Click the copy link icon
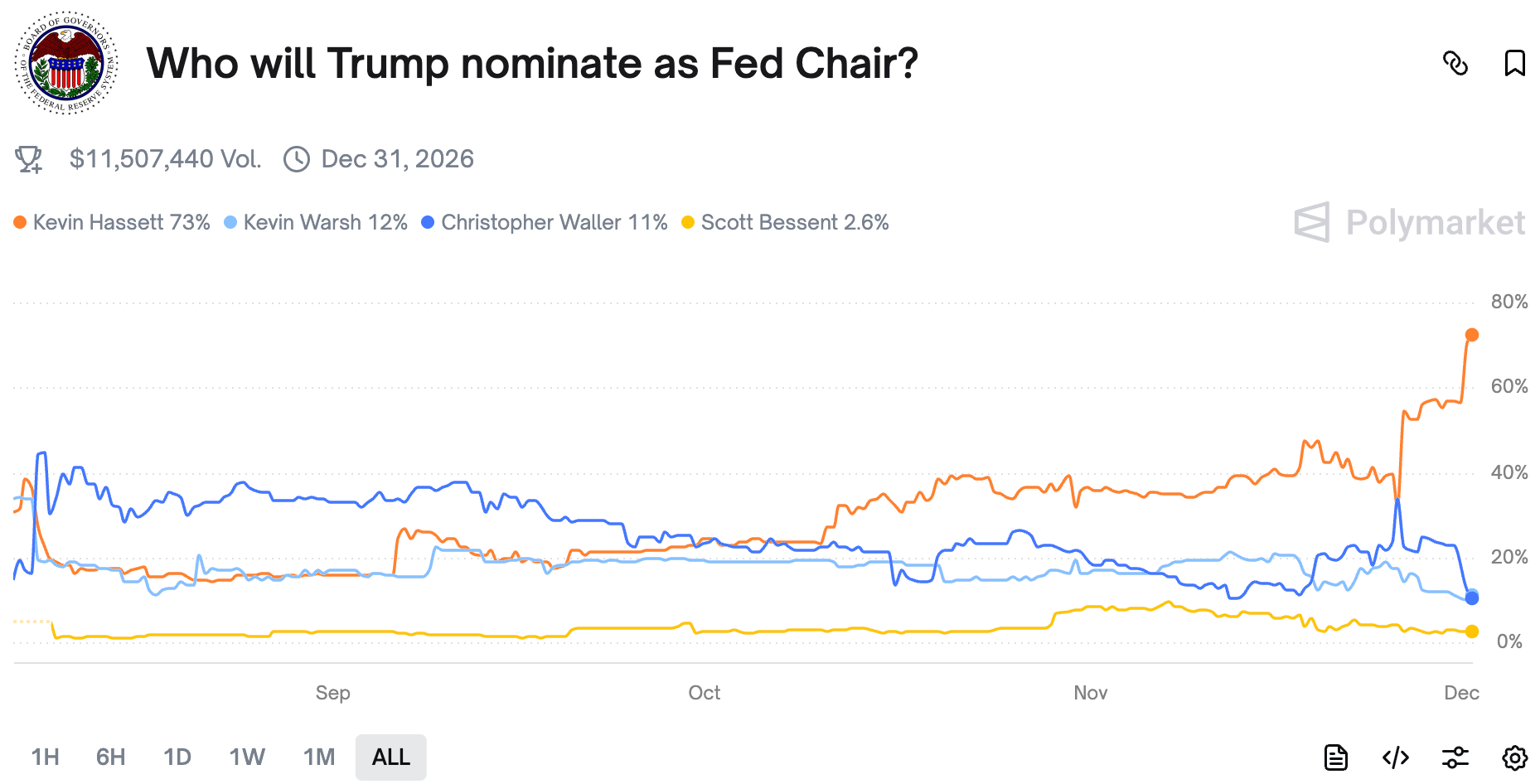 tap(1455, 63)
